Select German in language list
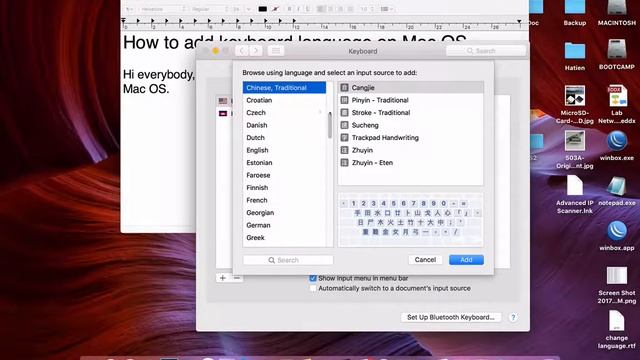640x360 pixels. click(284, 225)
